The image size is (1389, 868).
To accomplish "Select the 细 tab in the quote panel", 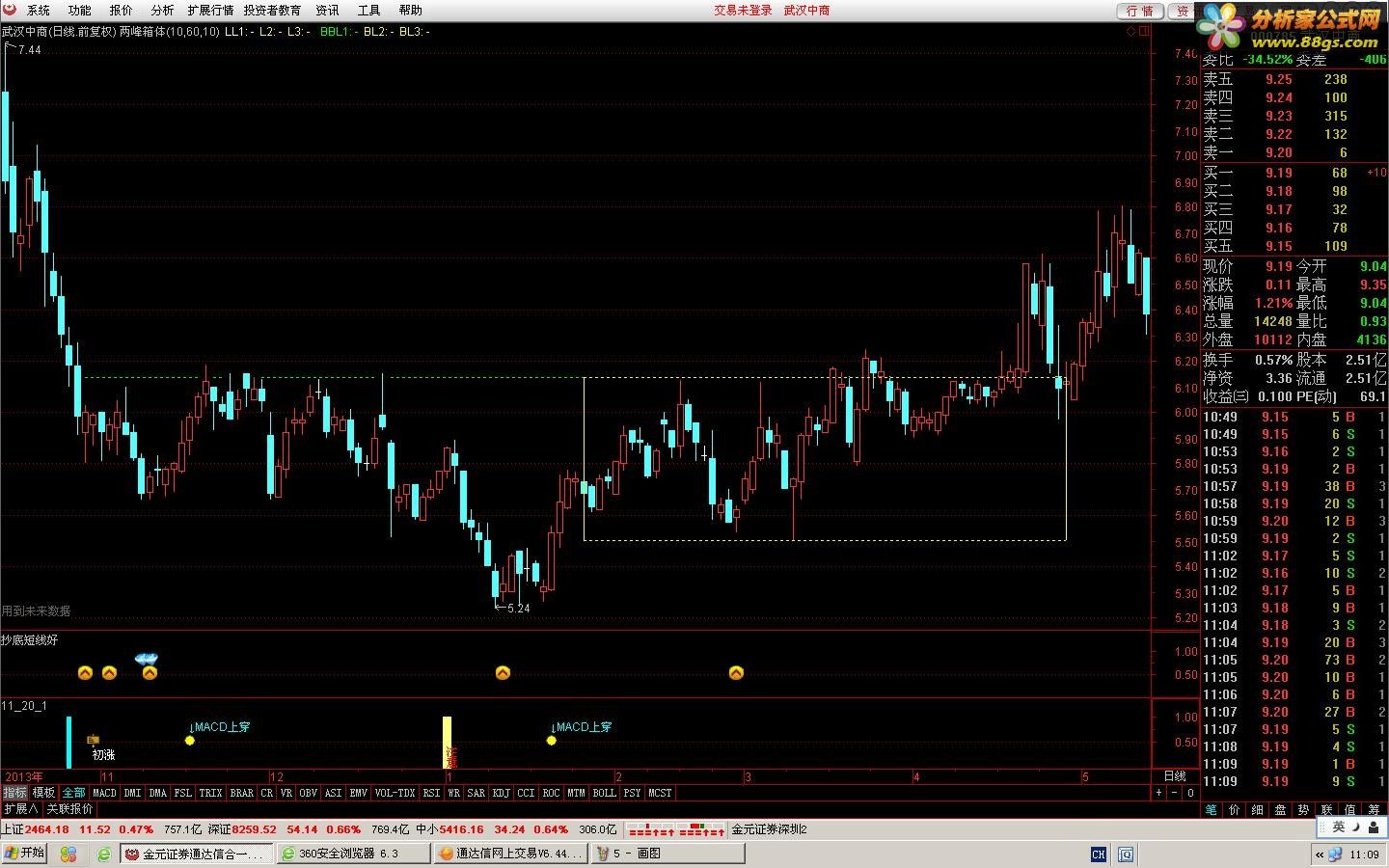I will [x=1258, y=810].
